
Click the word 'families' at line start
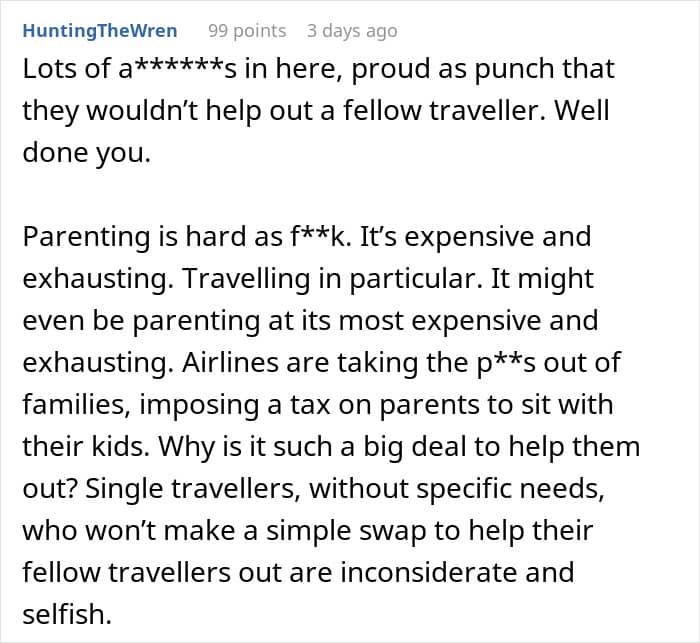pyautogui.click(x=68, y=405)
